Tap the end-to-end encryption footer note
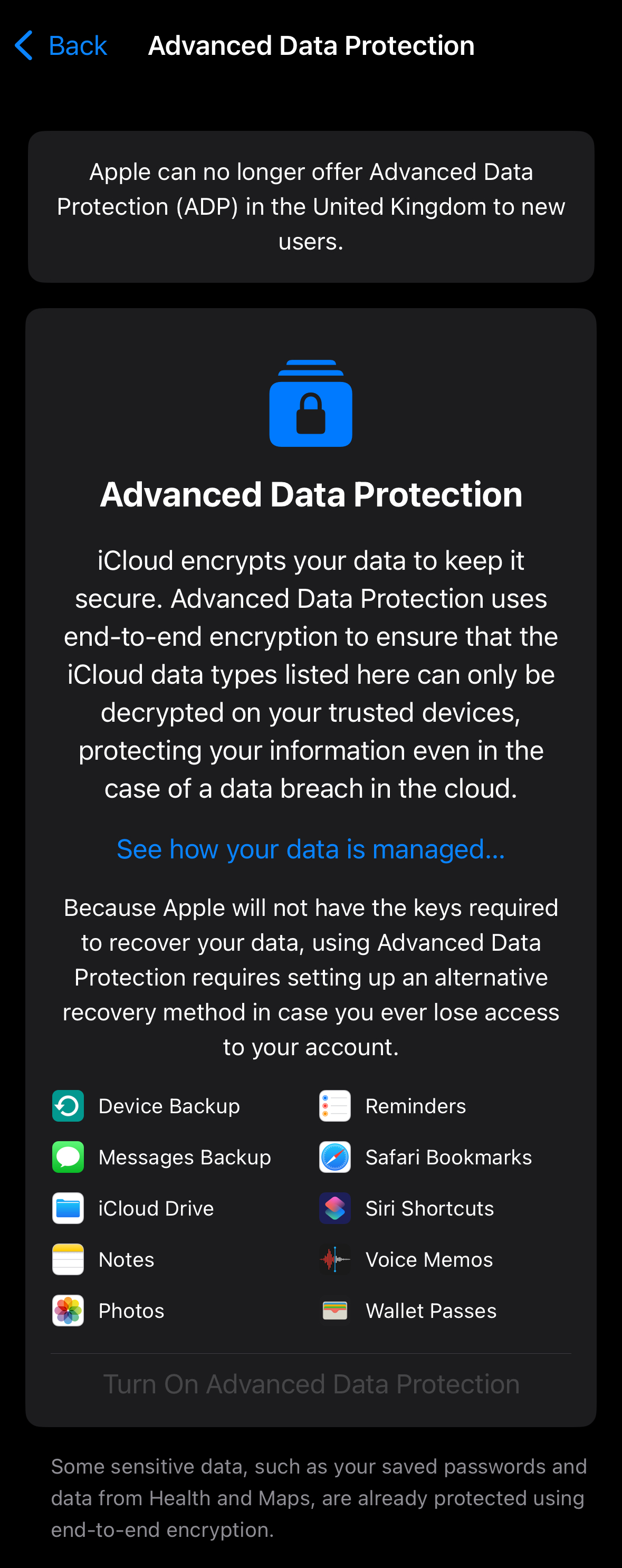The width and height of the screenshot is (622, 1568). coord(318,1497)
